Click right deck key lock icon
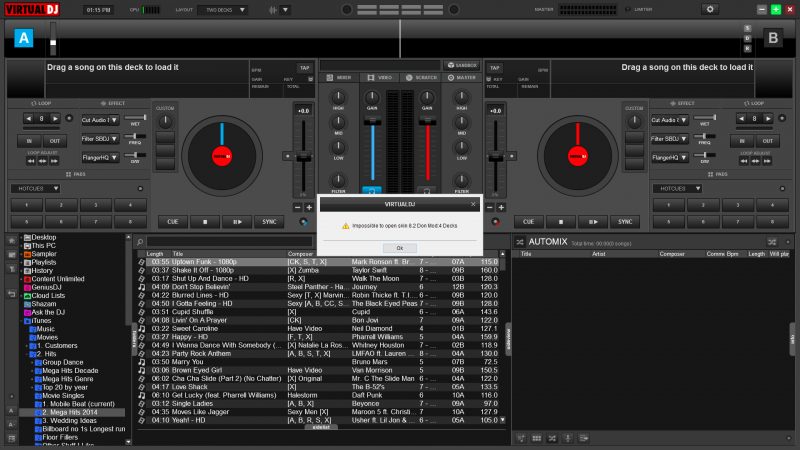 click(489, 80)
